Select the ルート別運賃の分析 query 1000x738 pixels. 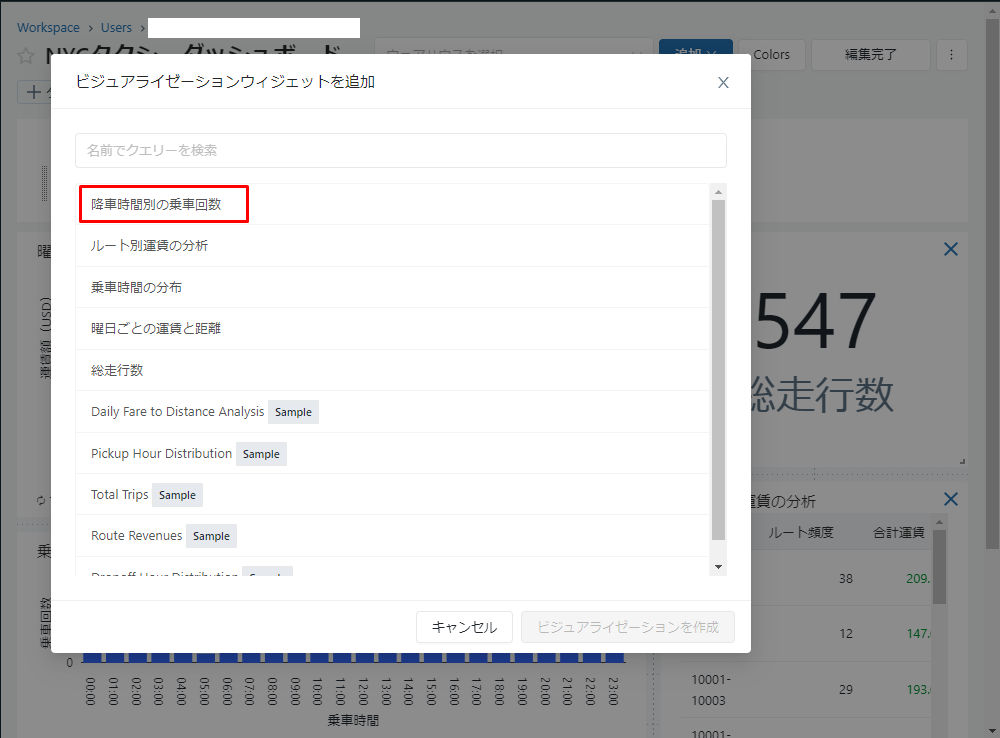point(149,245)
